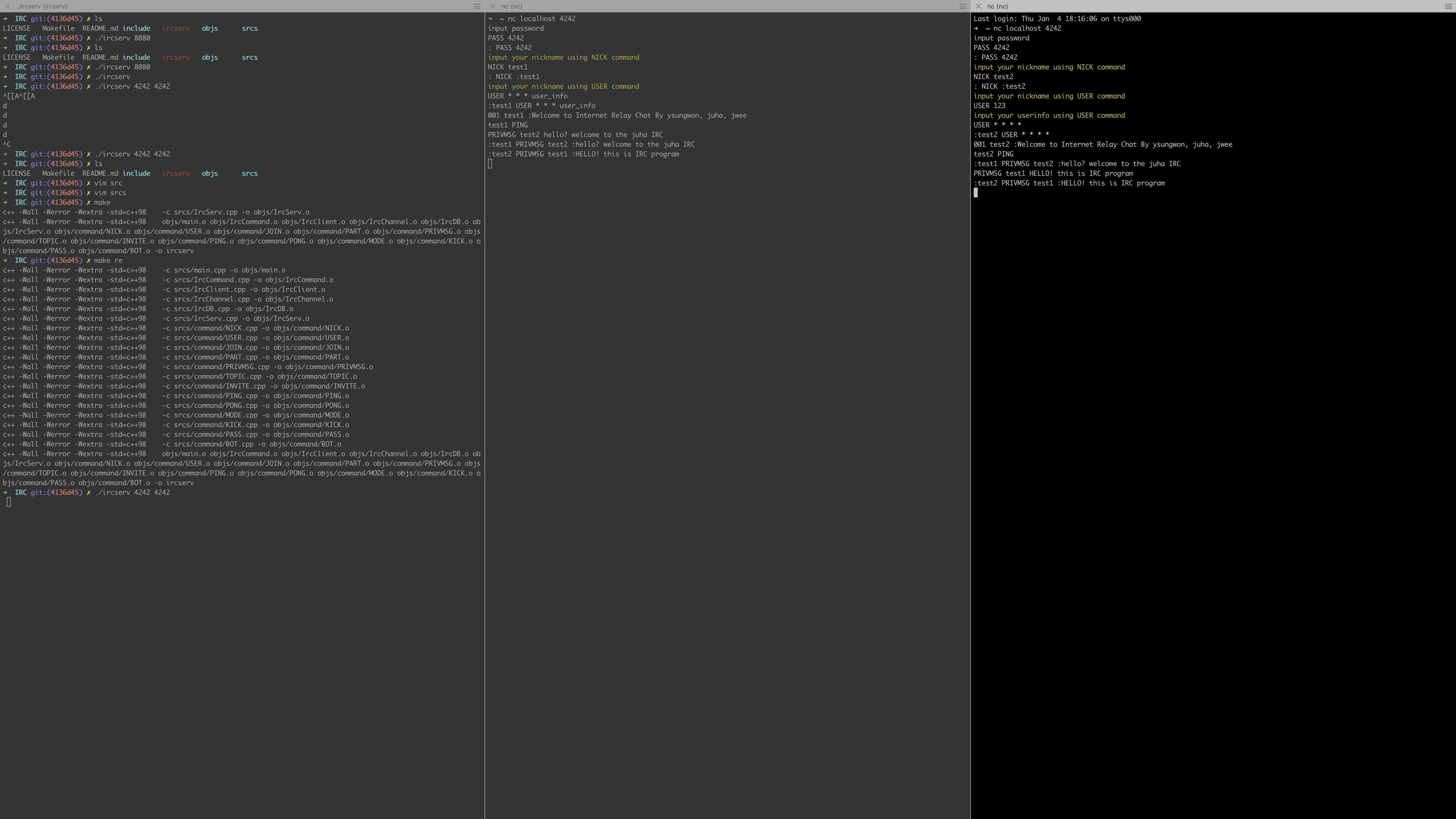Click the 'make re' command line

(107, 260)
